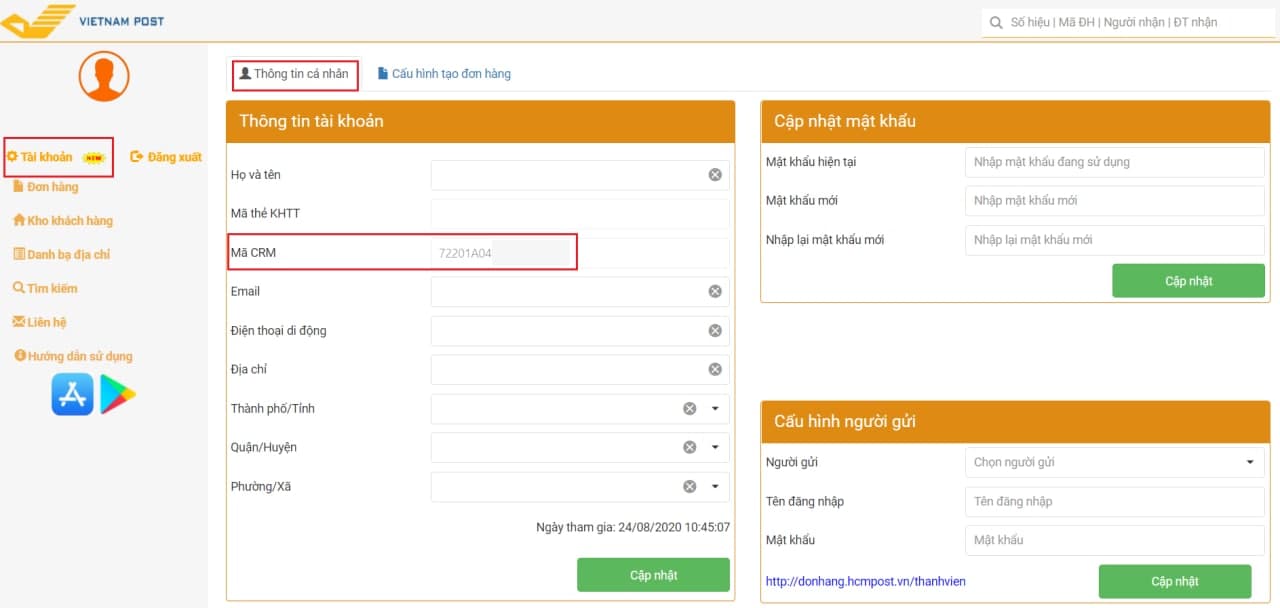
Task: Focus the Mật khẩu hiện tại field
Action: tap(1115, 162)
